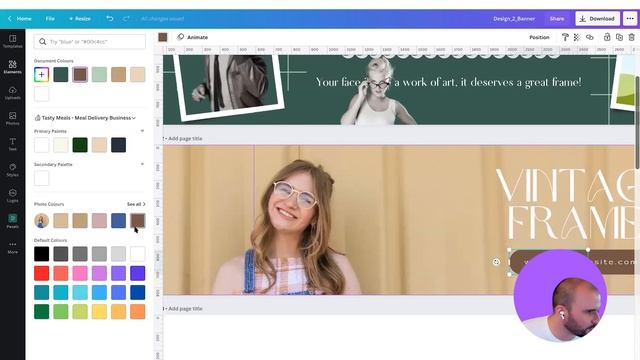Open the Pexels sidebar panel
The width and height of the screenshot is (640, 360).
[12, 221]
